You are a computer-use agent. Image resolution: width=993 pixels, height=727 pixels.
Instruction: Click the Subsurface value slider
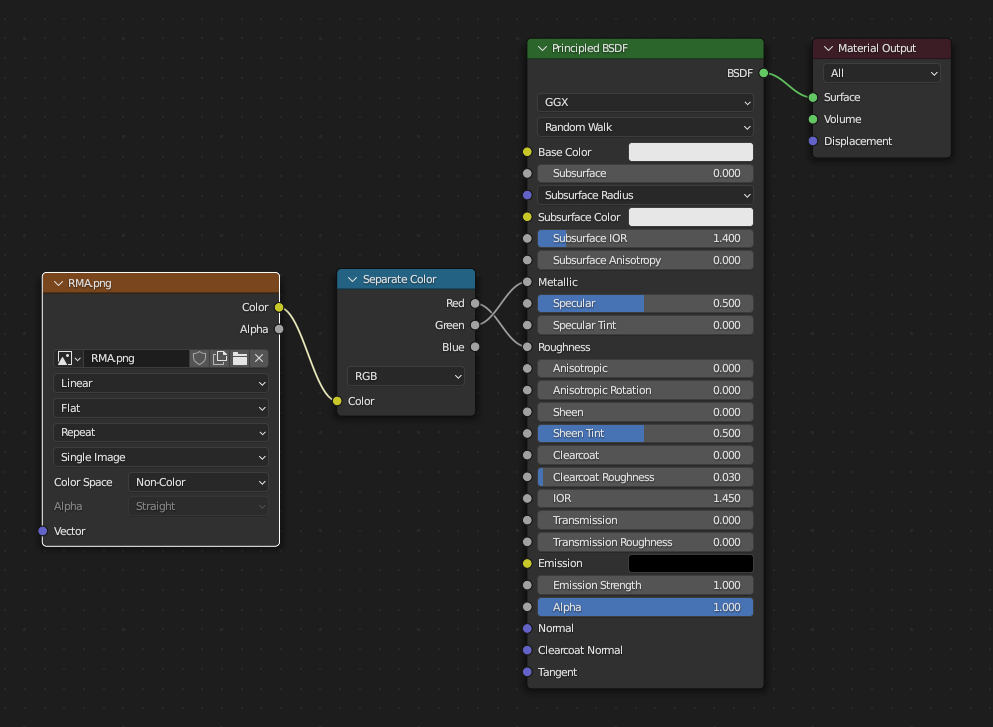(x=645, y=174)
